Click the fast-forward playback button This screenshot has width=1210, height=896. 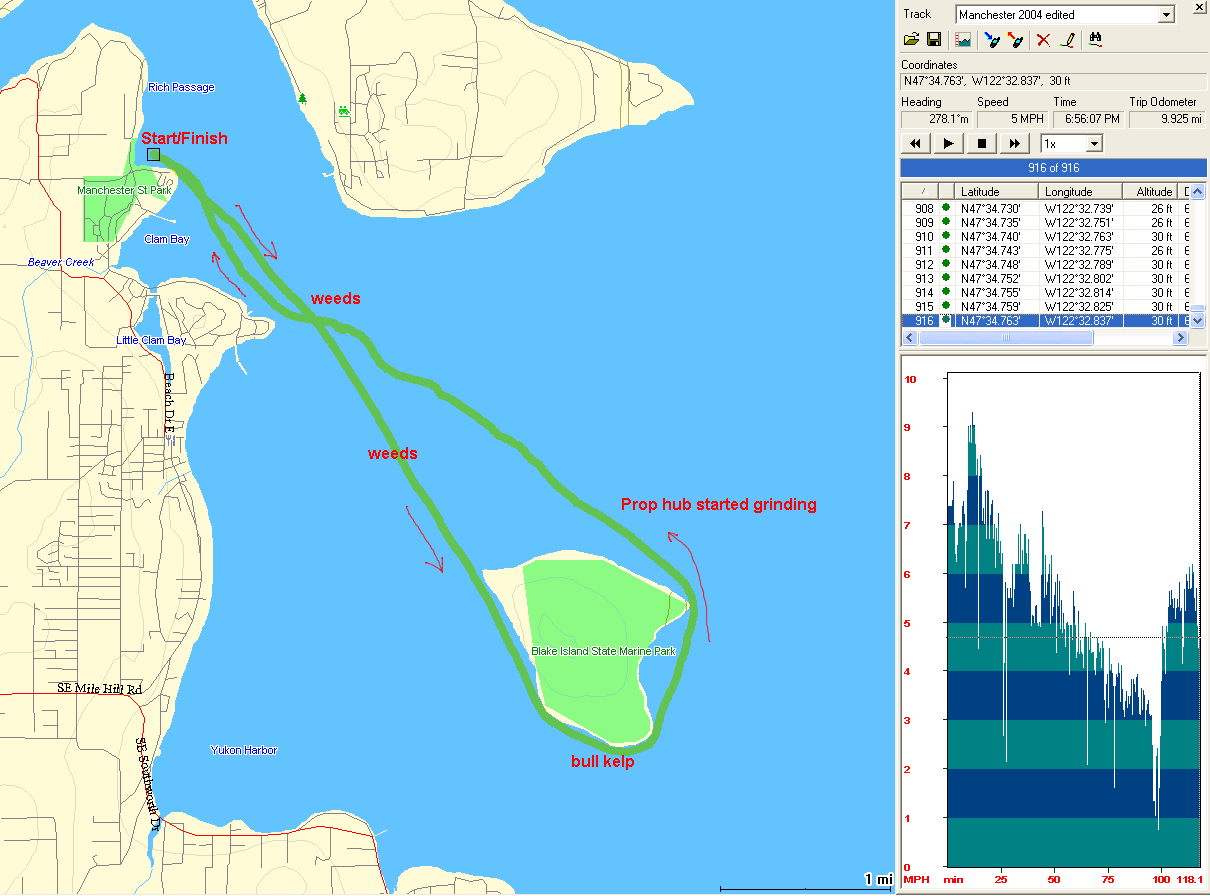(x=1016, y=144)
